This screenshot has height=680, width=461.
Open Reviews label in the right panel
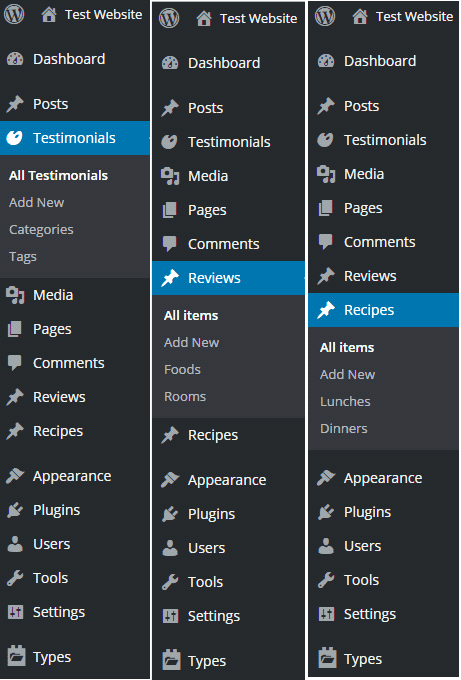click(x=370, y=276)
